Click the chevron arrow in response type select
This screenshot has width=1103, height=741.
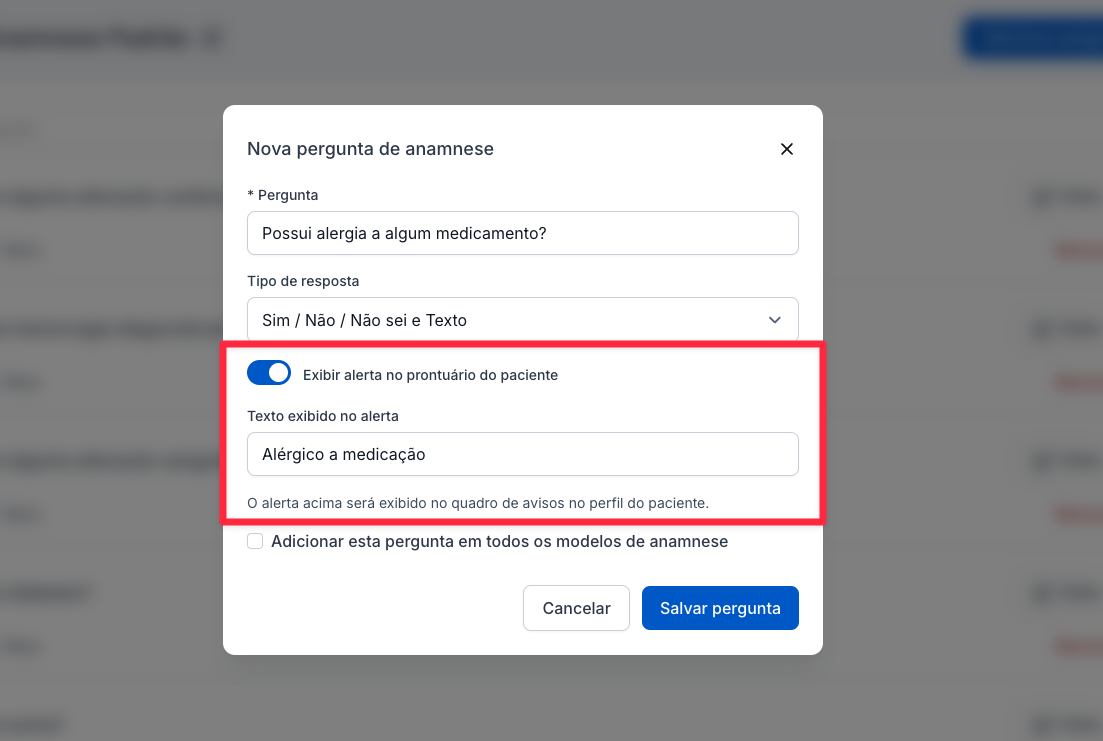(x=775, y=320)
